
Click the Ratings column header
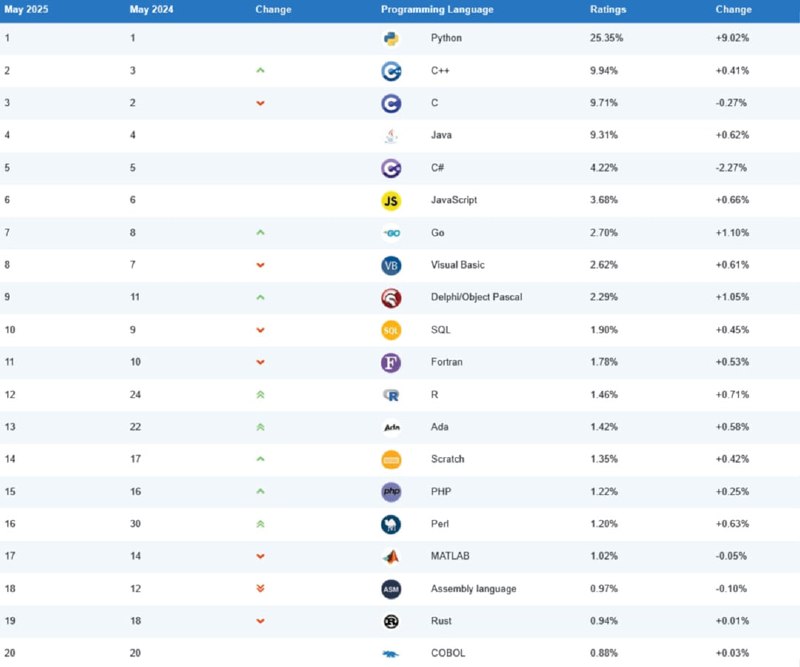[x=608, y=10]
